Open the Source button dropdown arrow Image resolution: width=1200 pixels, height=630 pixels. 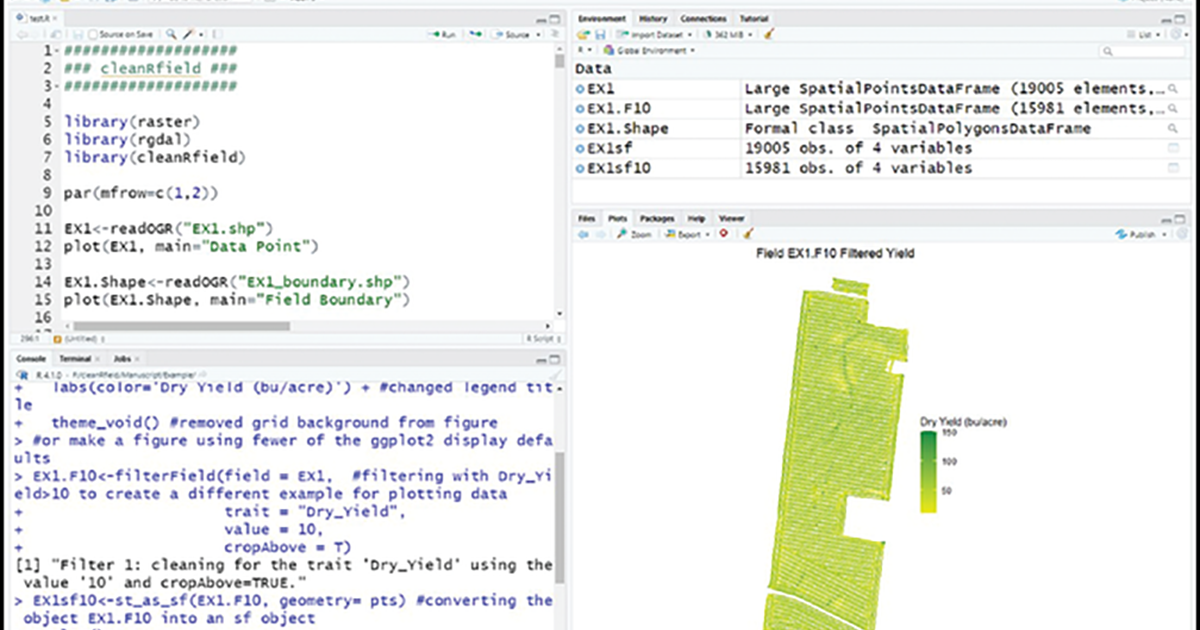tap(538, 34)
